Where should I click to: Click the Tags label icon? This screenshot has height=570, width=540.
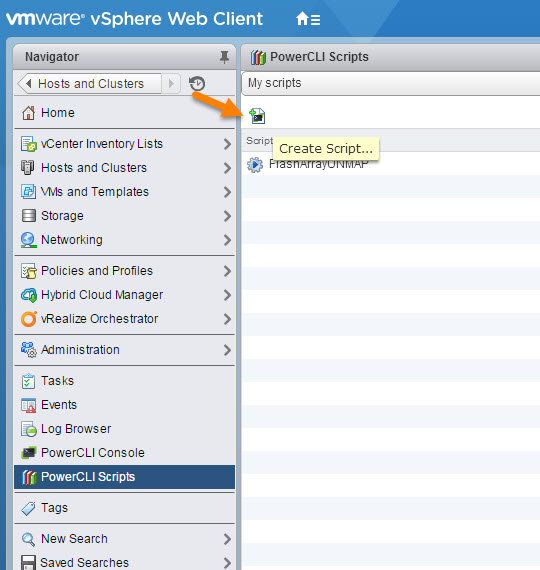pyautogui.click(x=28, y=508)
